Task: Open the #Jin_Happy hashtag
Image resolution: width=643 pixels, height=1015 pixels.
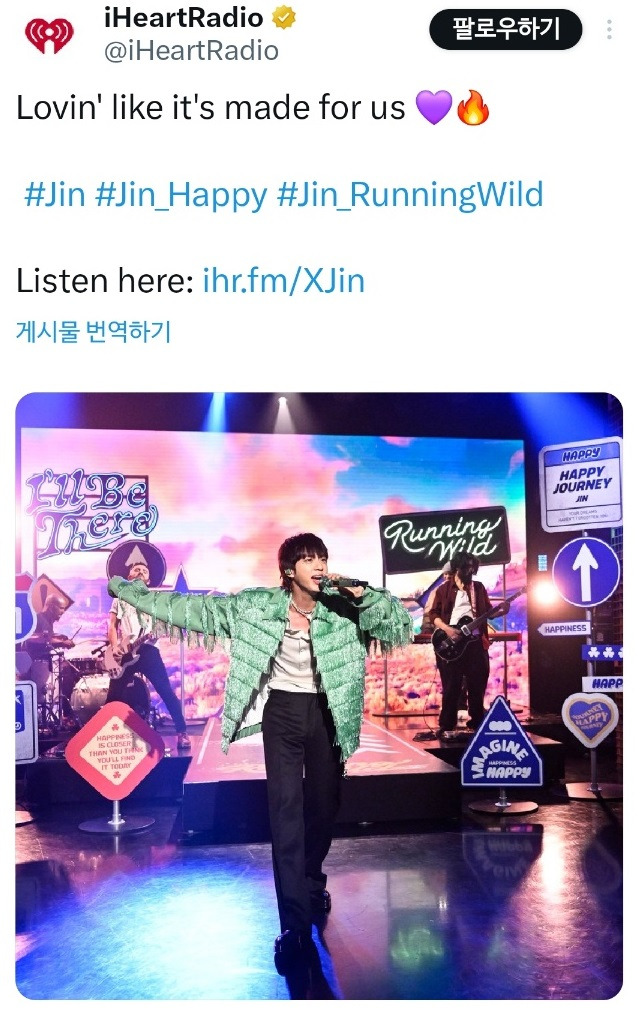Action: (181, 195)
